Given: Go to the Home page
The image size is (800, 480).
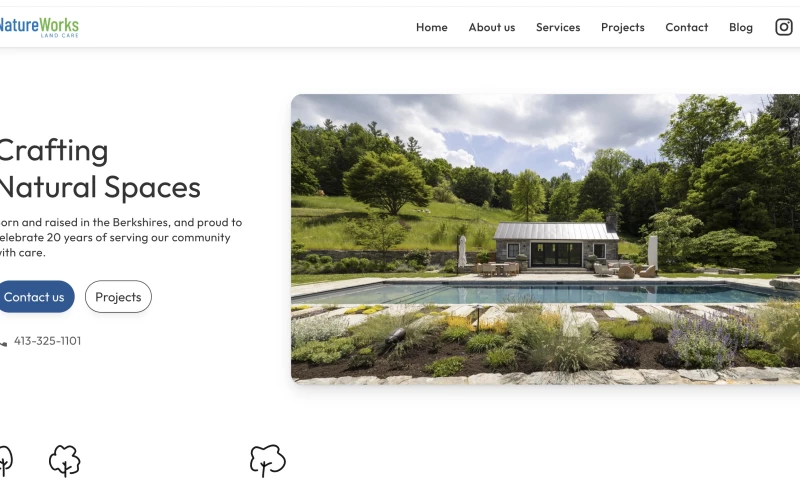Looking at the screenshot, I should (x=432, y=28).
